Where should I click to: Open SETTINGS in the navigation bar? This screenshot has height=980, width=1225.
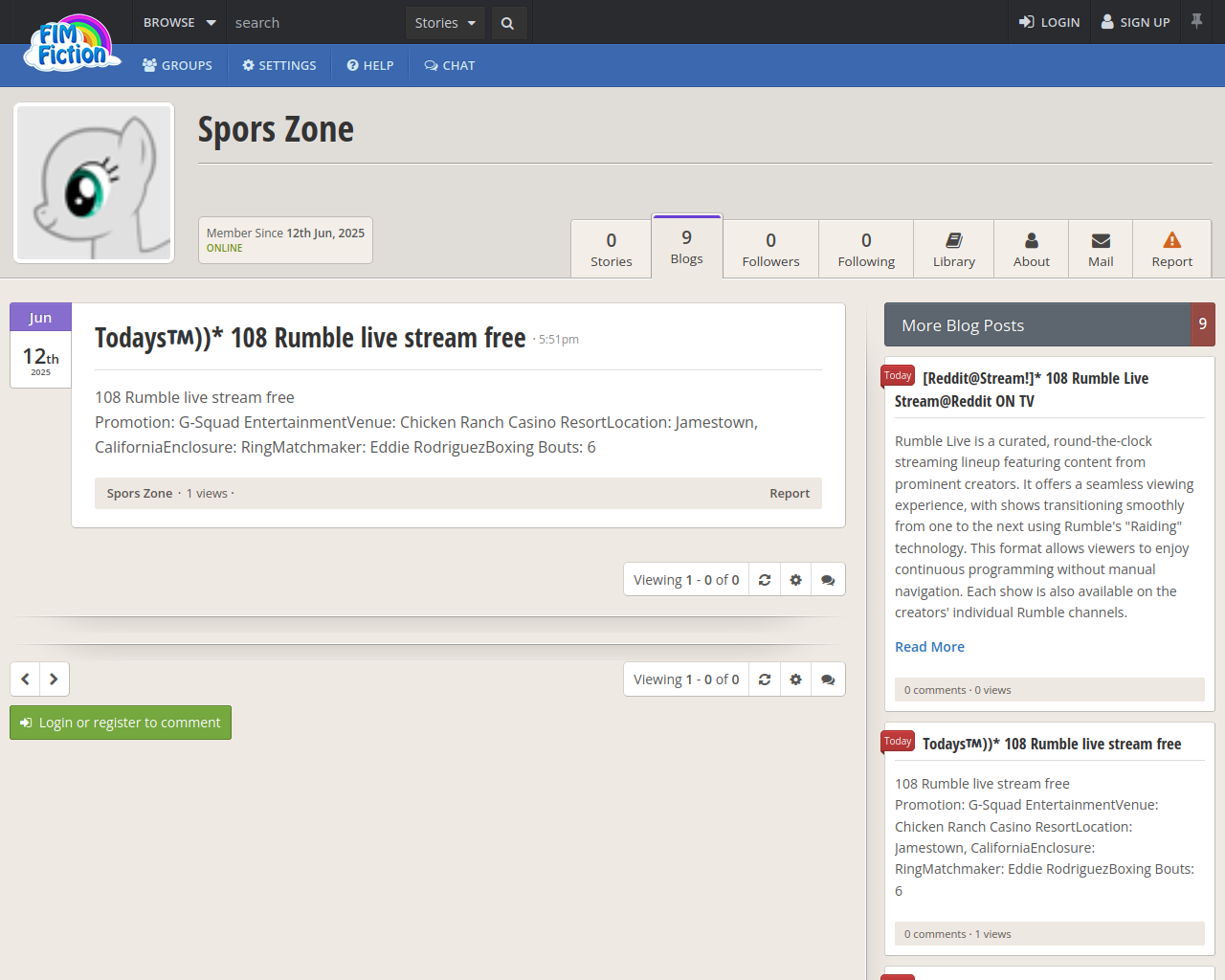(x=279, y=65)
